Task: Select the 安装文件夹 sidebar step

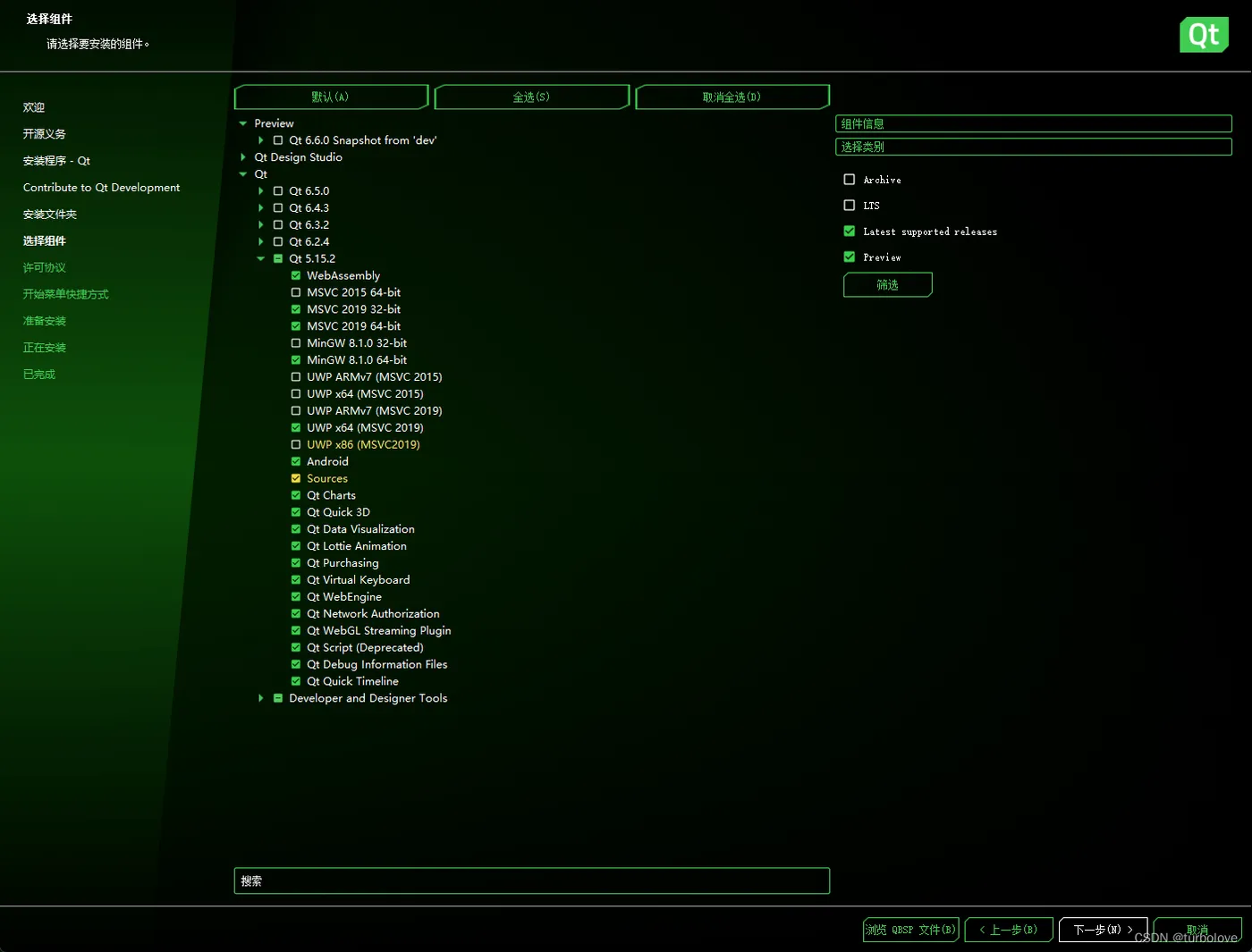Action: [x=50, y=215]
